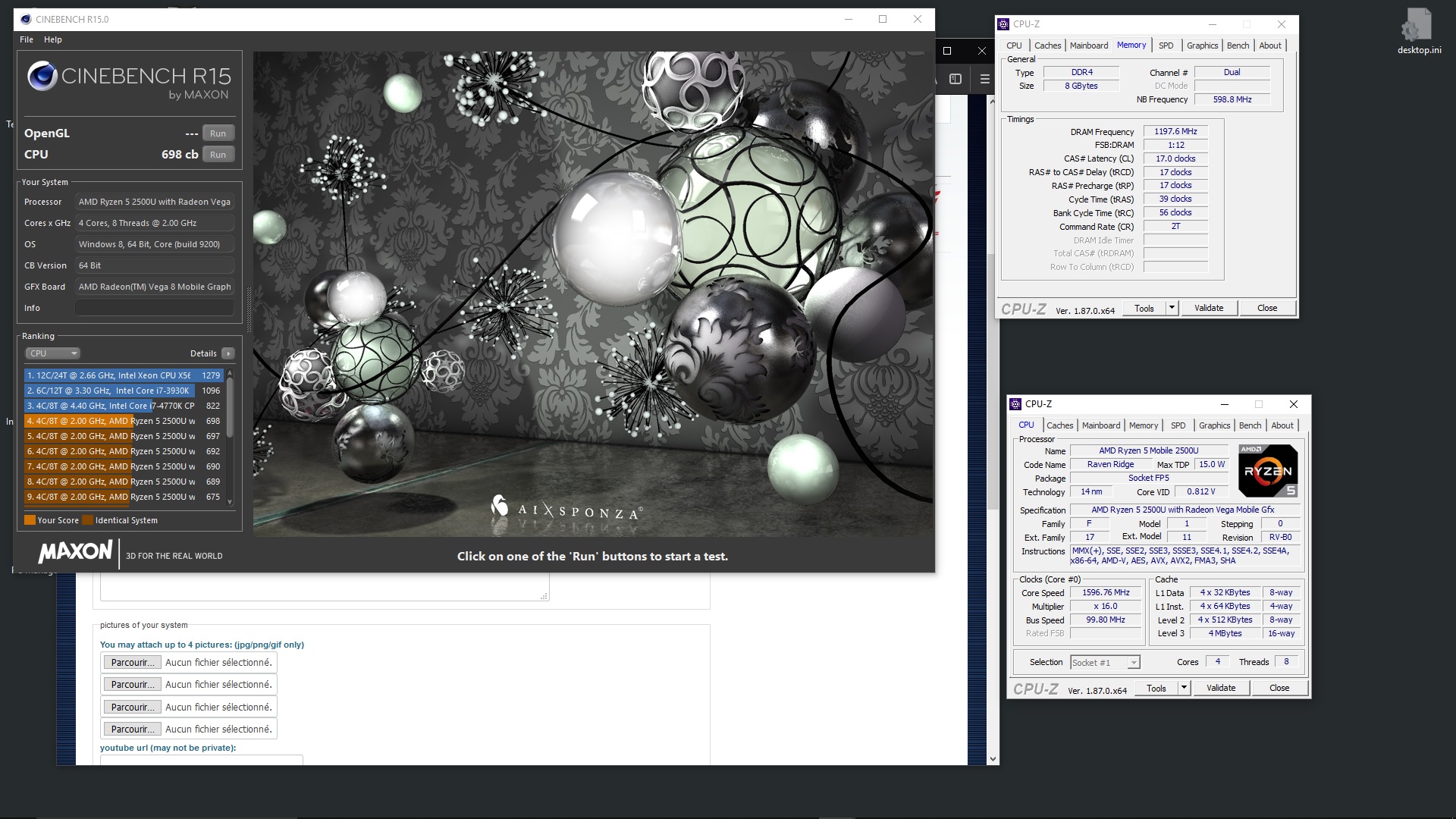Run the OpenGL benchmark test
Viewport: 1456px width, 819px height.
click(x=218, y=133)
